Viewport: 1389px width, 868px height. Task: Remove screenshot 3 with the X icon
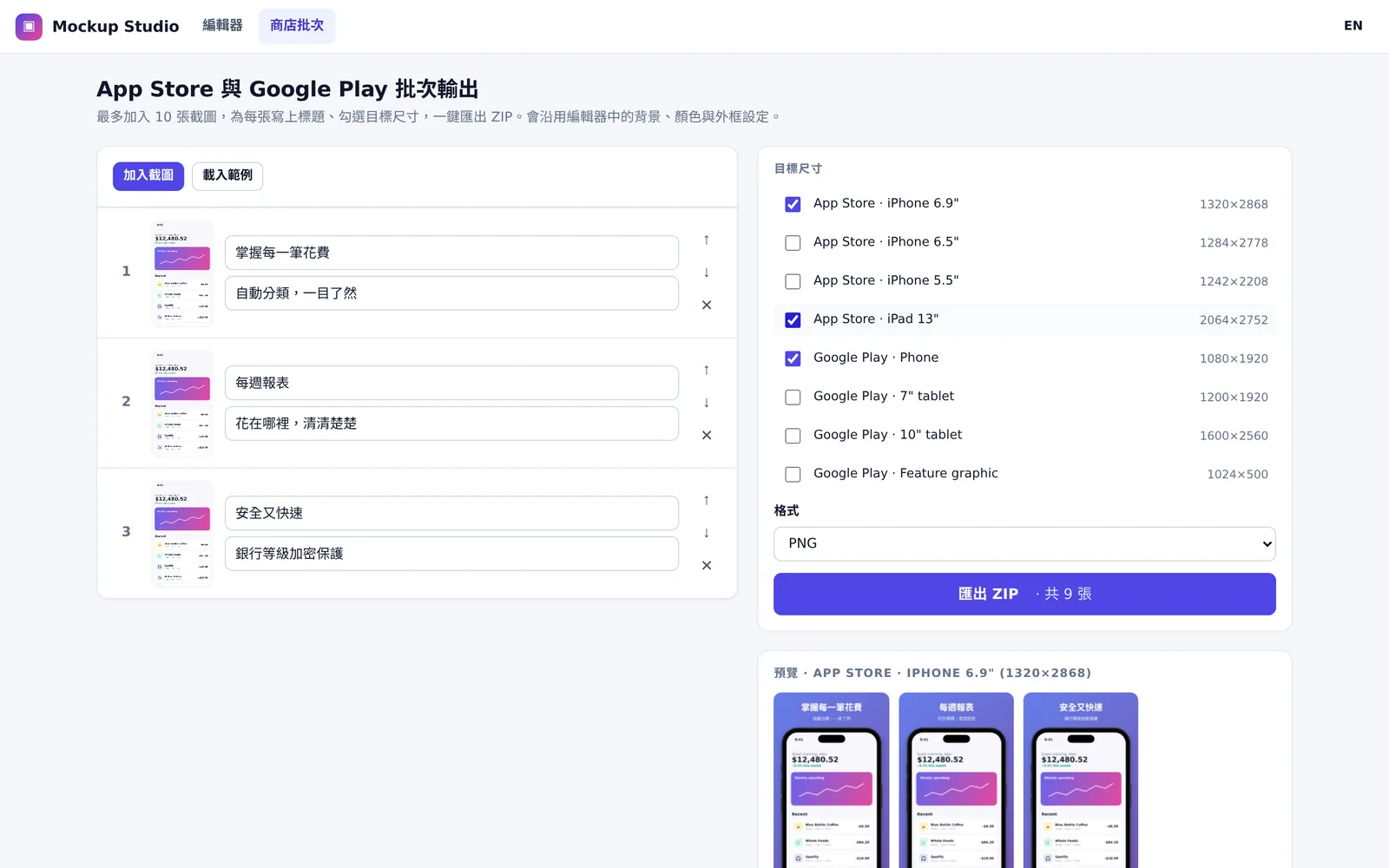click(707, 565)
